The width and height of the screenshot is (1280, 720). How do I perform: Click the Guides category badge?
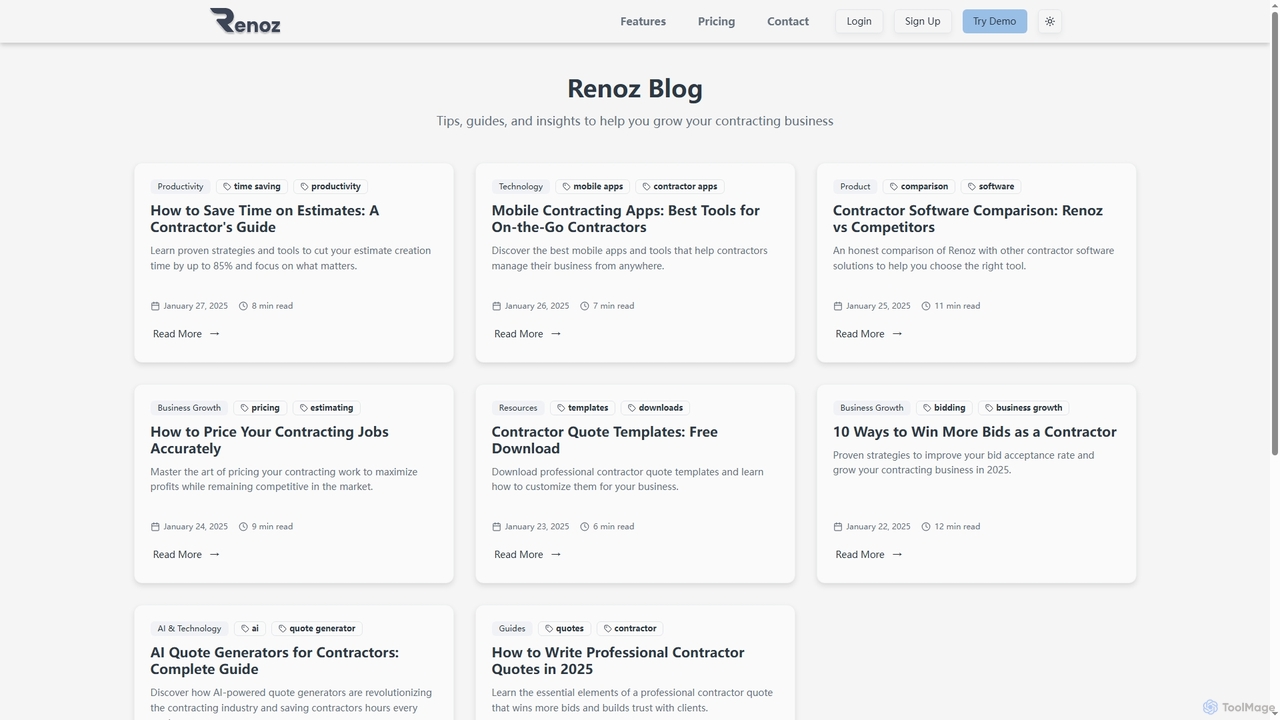click(512, 629)
